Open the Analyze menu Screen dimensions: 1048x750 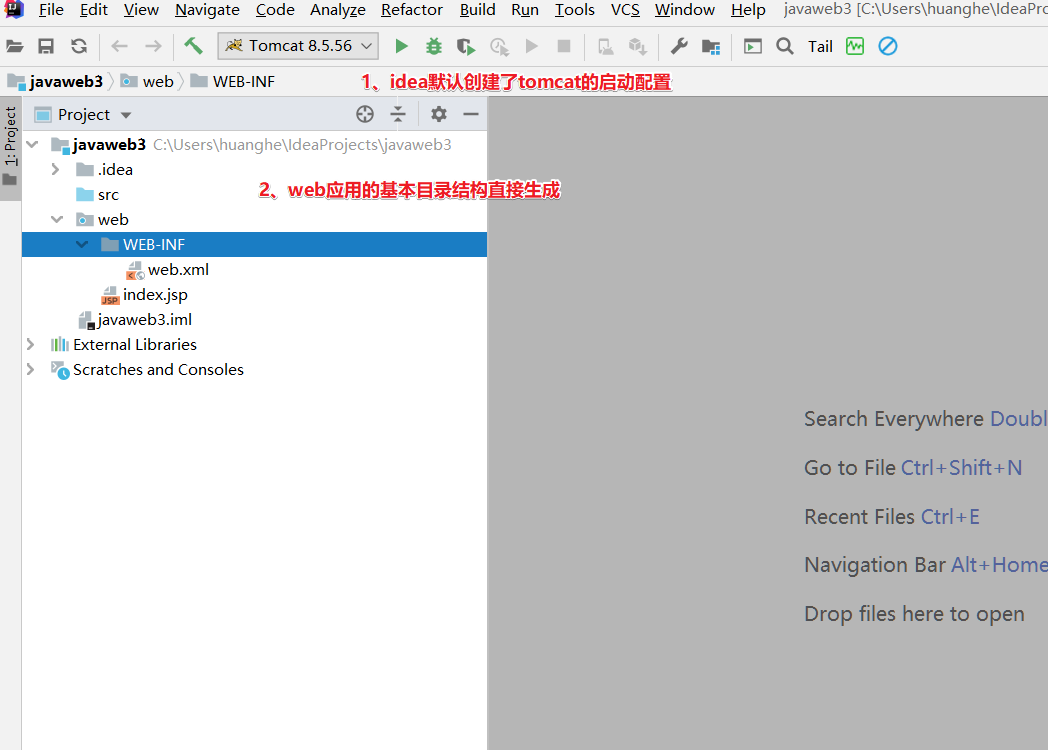tap(338, 9)
